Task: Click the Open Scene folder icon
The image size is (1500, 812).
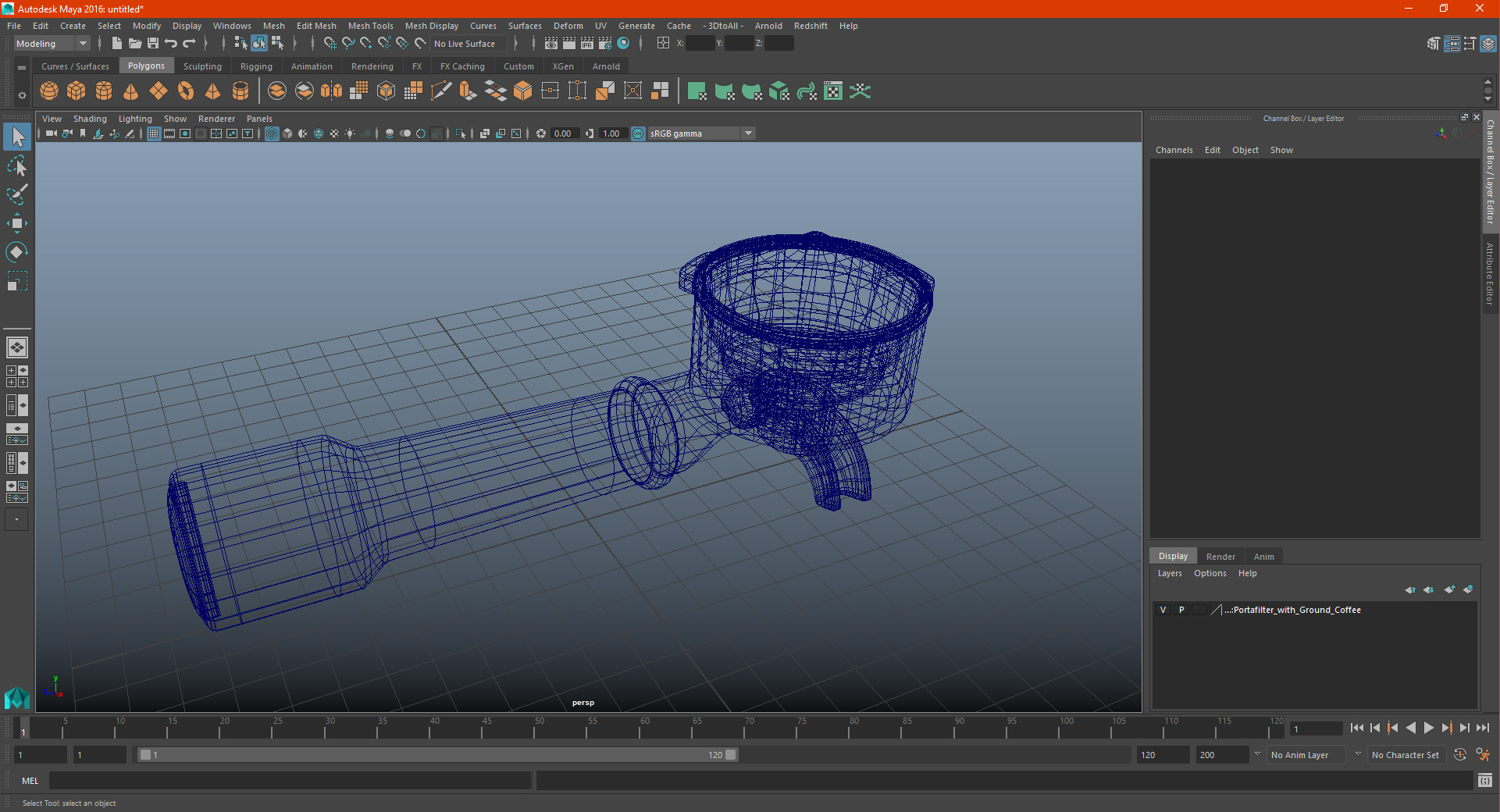Action: [x=134, y=44]
